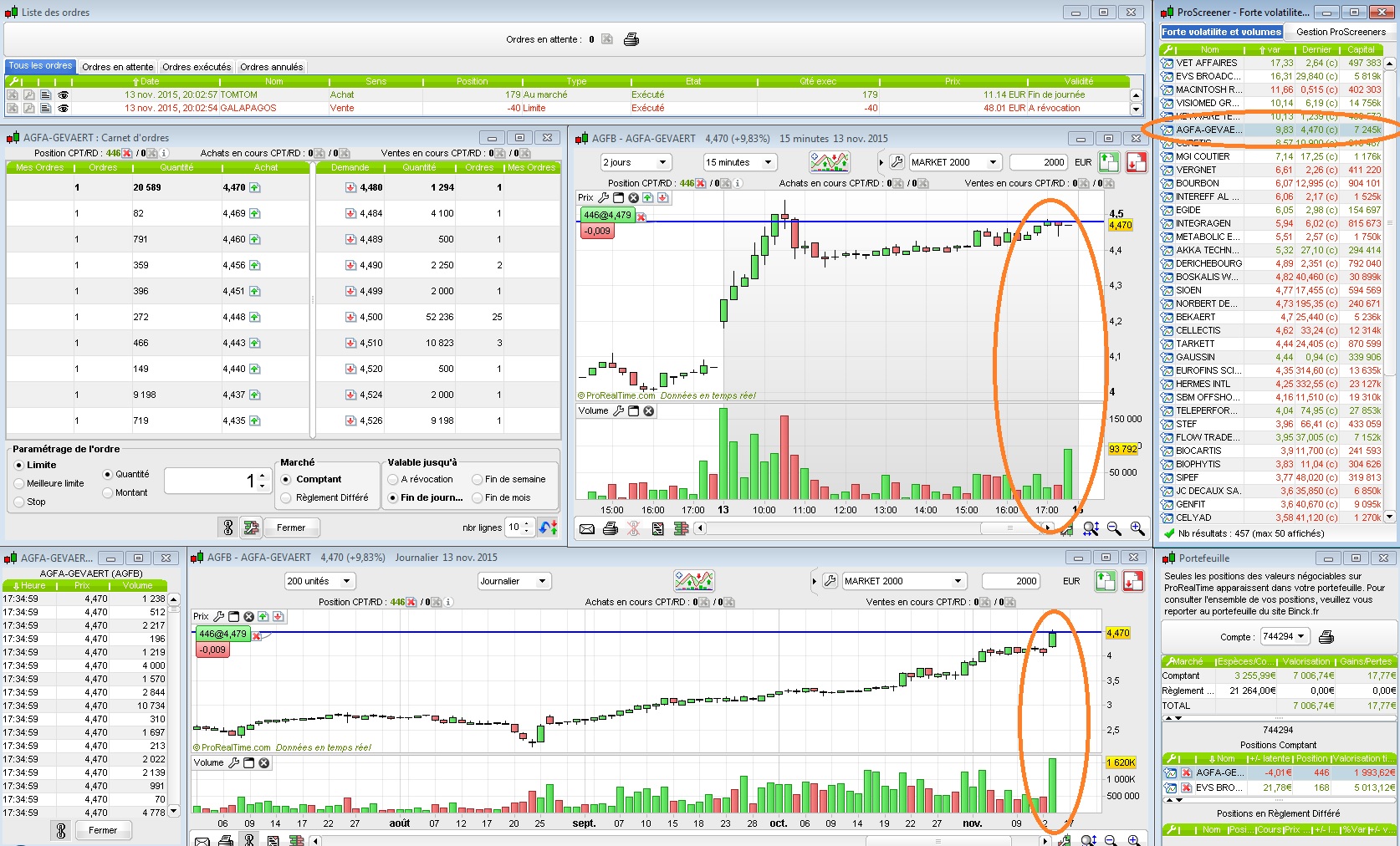Viewport: 1400px width, 846px height.
Task: Switch to the Ordres annulés tab
Action: coord(272,67)
